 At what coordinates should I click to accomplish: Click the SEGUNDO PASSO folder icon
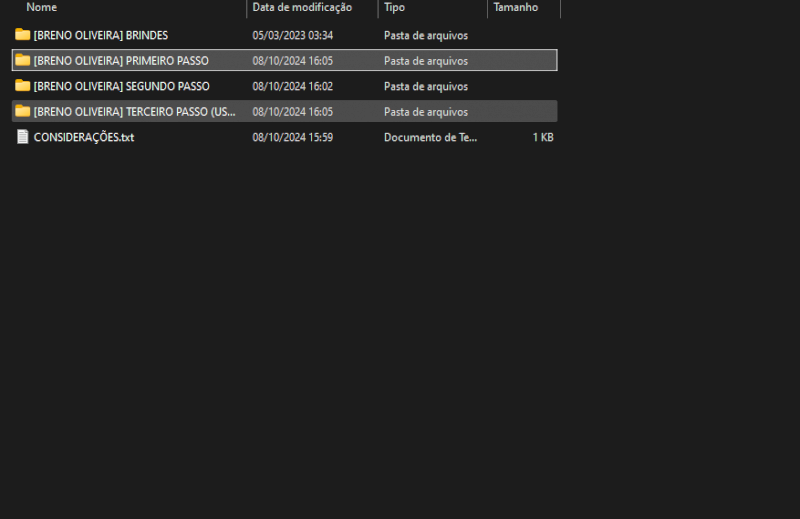click(22, 86)
